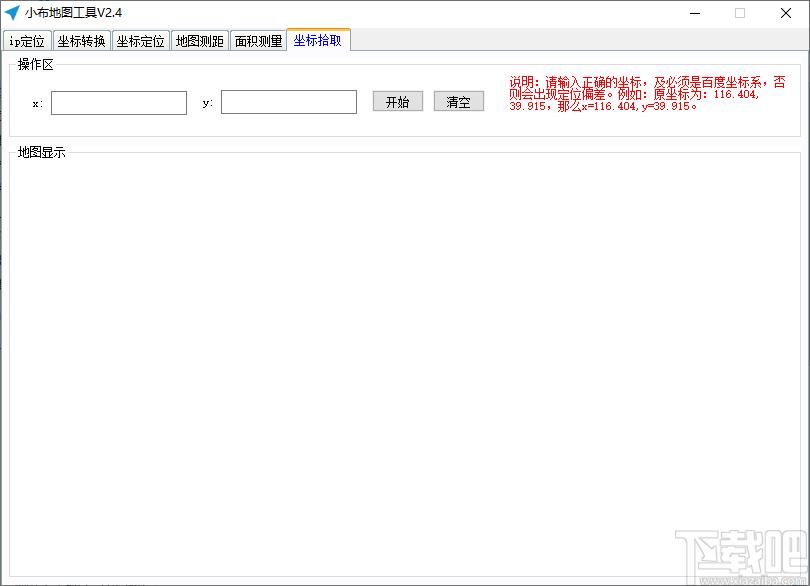Click the red 说明 instruction text
Viewport: 810px width, 586px height.
pos(647,94)
